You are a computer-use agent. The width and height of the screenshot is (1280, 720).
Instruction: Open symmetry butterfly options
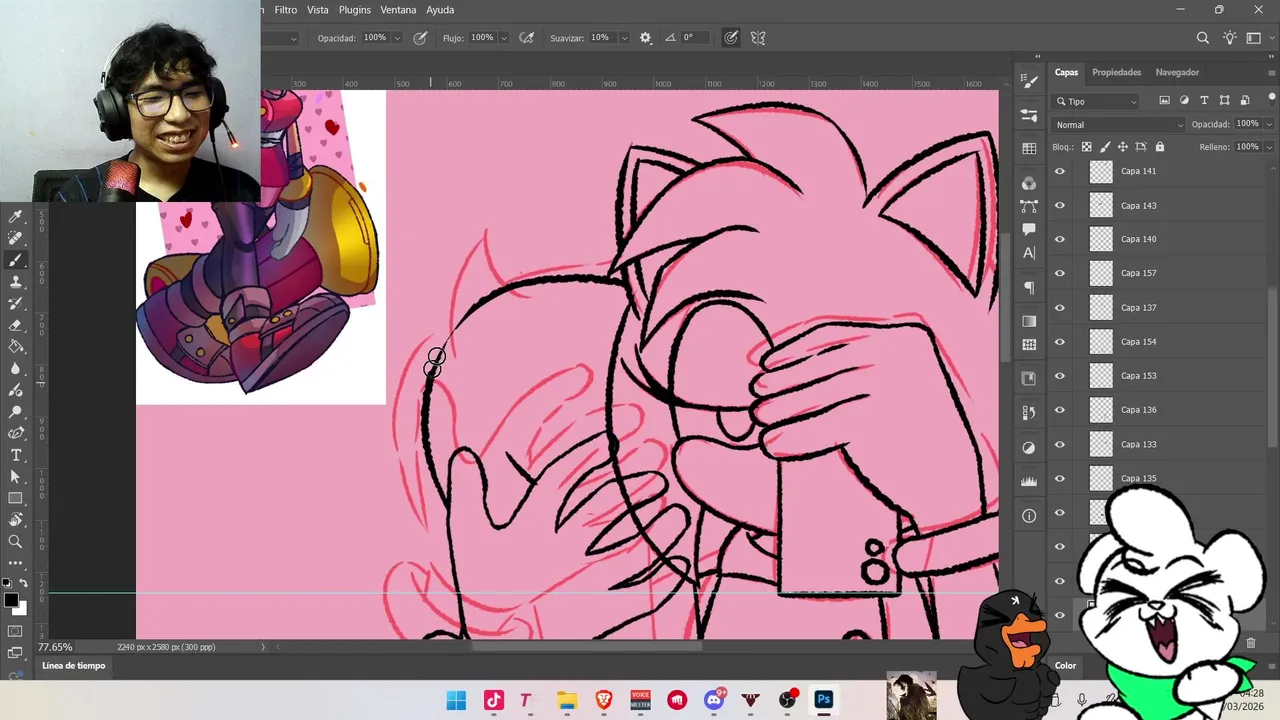(x=758, y=38)
